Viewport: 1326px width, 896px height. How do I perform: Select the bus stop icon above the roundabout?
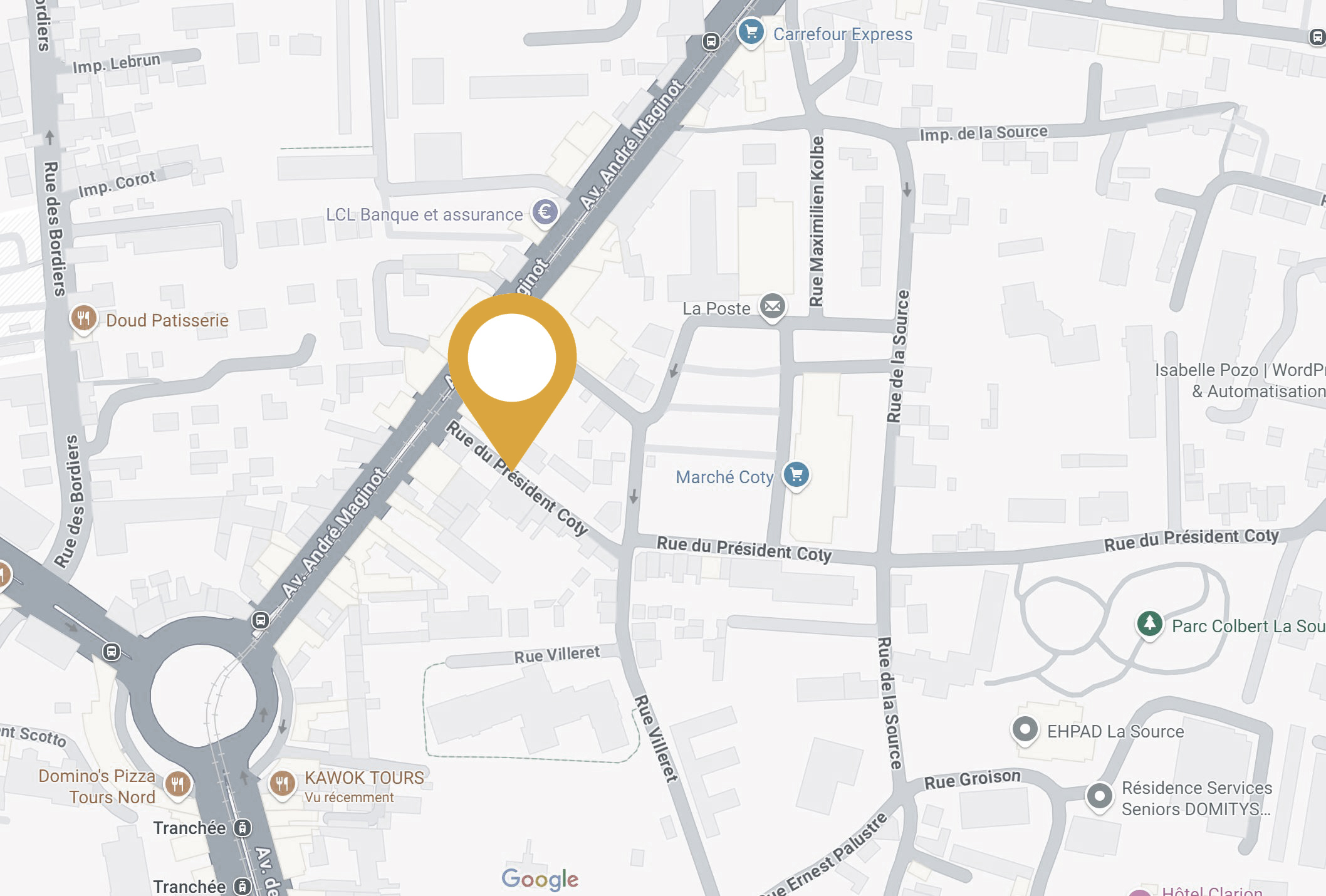[261, 620]
